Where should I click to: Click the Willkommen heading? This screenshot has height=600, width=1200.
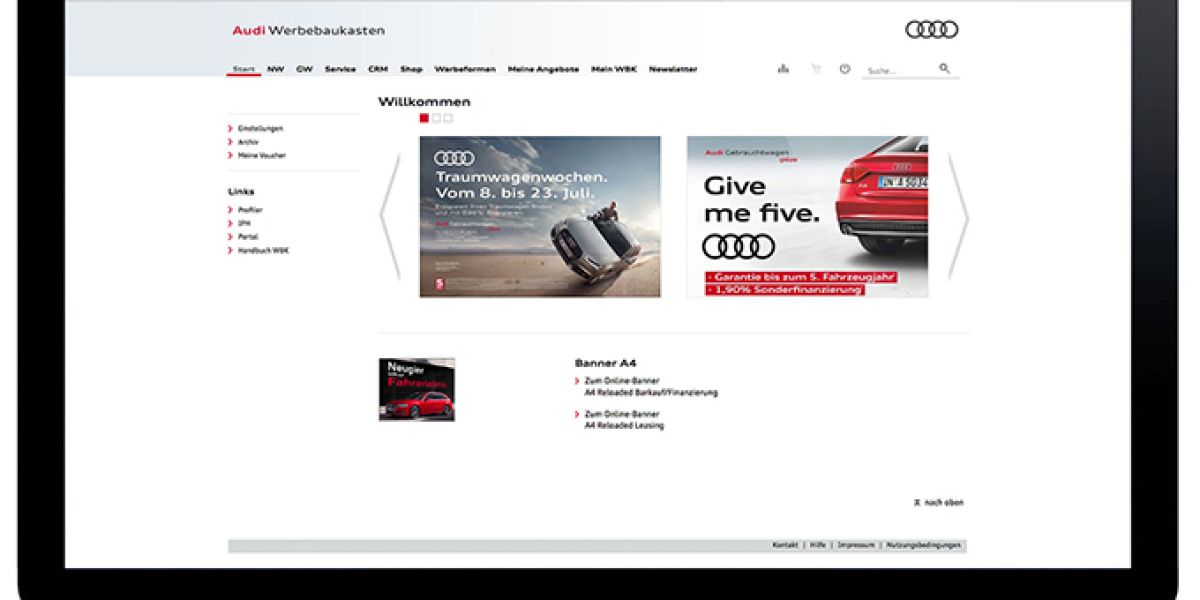tap(424, 102)
